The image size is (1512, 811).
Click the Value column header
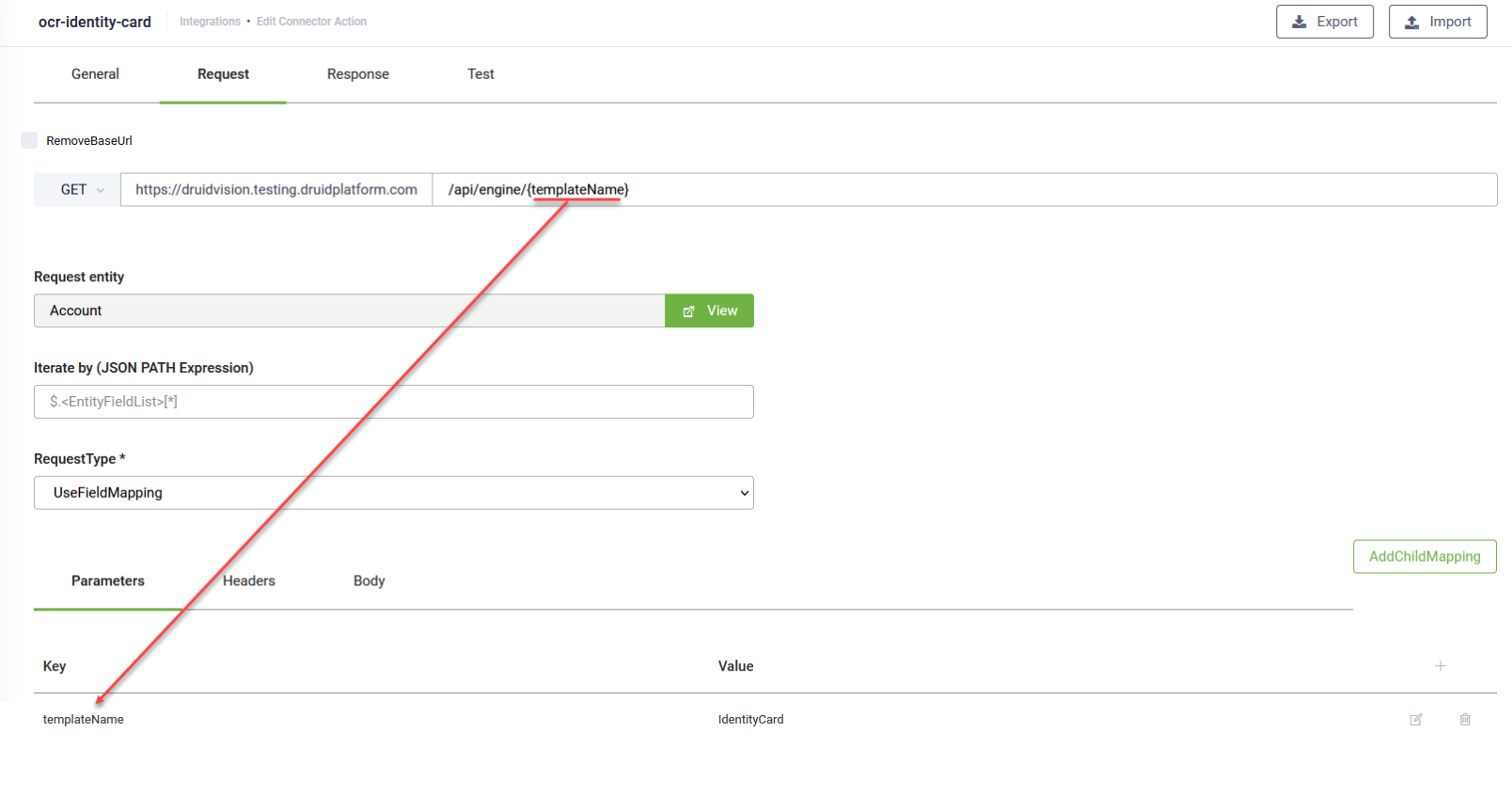click(x=736, y=666)
